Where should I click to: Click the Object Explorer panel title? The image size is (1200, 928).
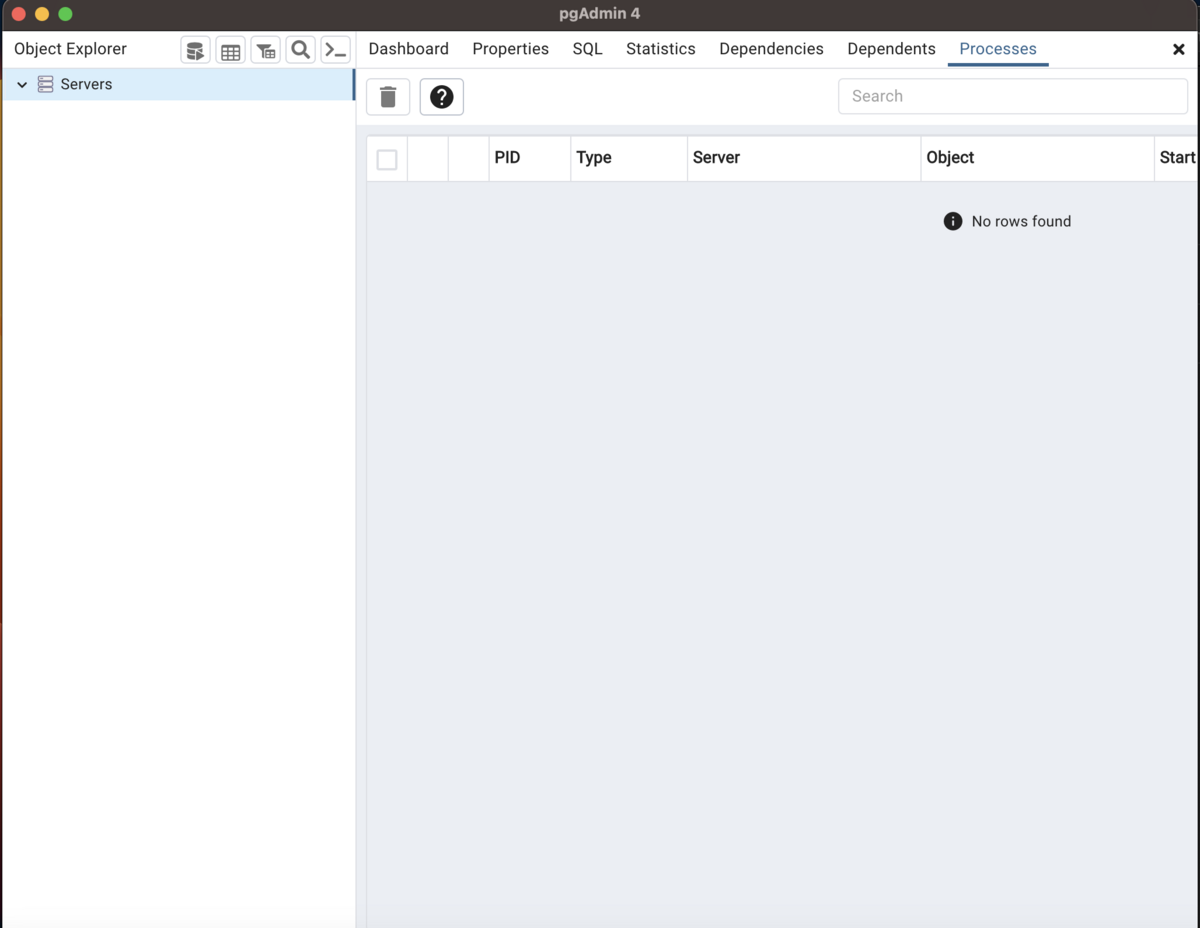70,49
